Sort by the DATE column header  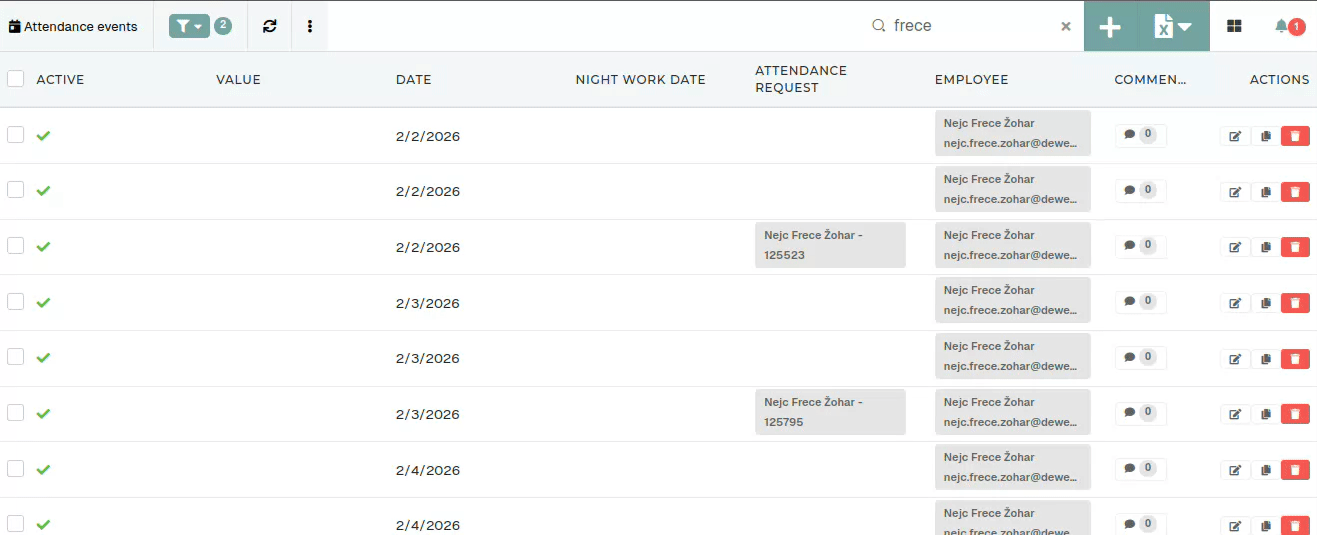414,79
